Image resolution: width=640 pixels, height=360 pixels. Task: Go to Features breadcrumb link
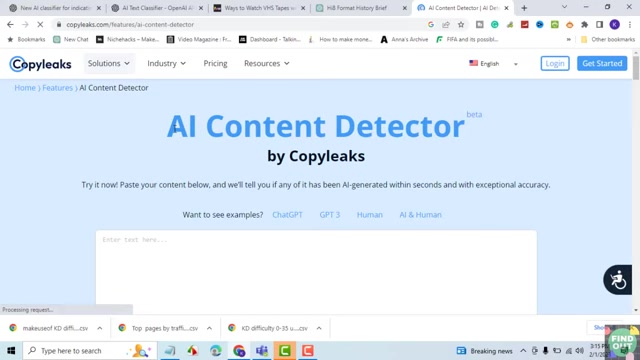[x=58, y=88]
